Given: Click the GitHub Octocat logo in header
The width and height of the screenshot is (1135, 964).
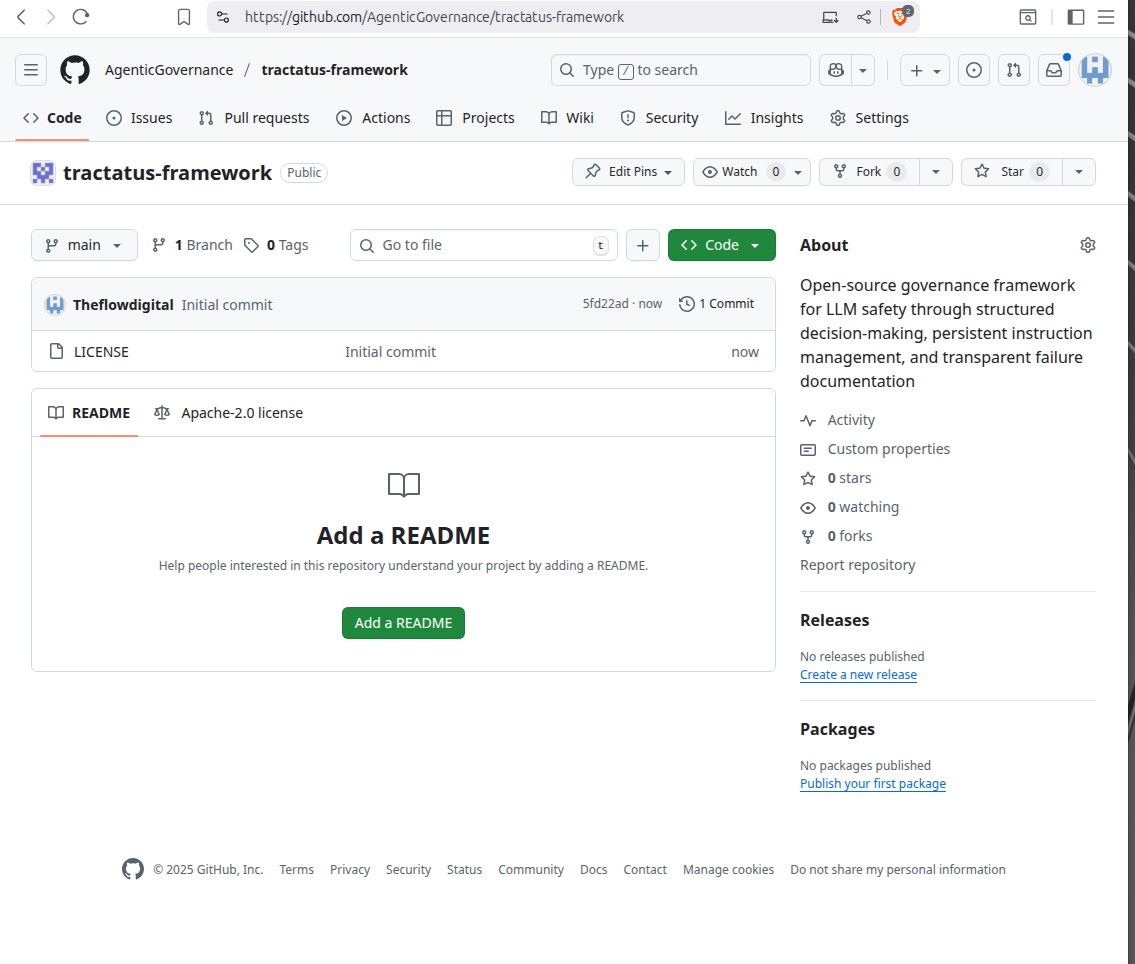Looking at the screenshot, I should (75, 70).
